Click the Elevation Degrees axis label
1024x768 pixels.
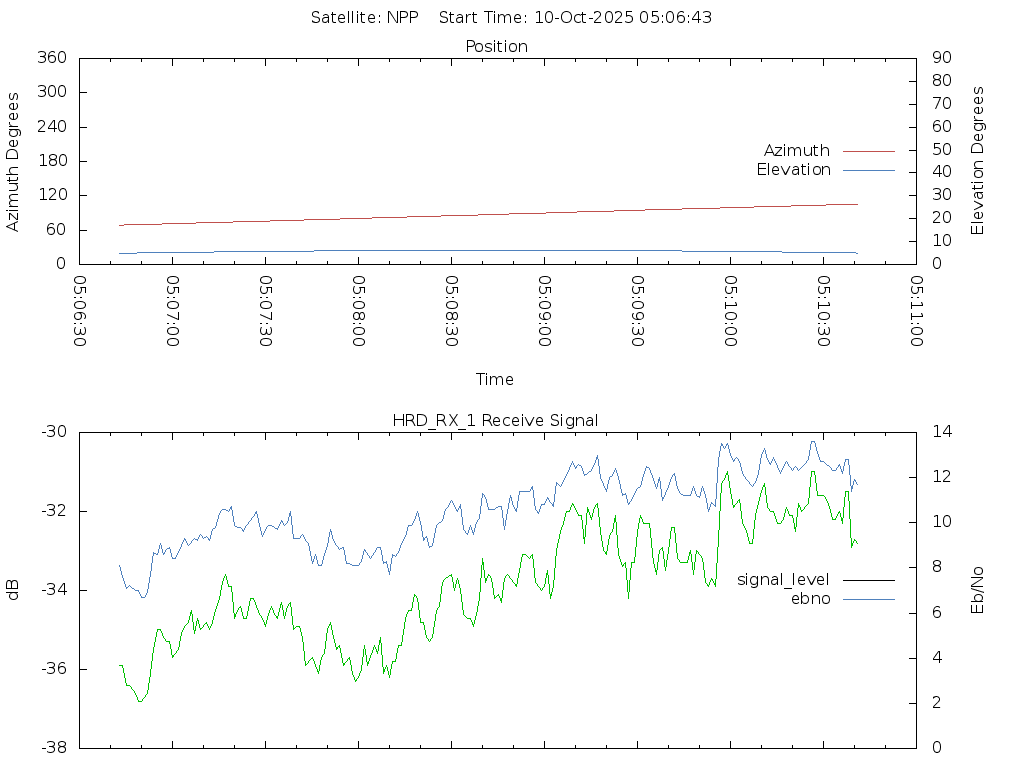(x=978, y=161)
